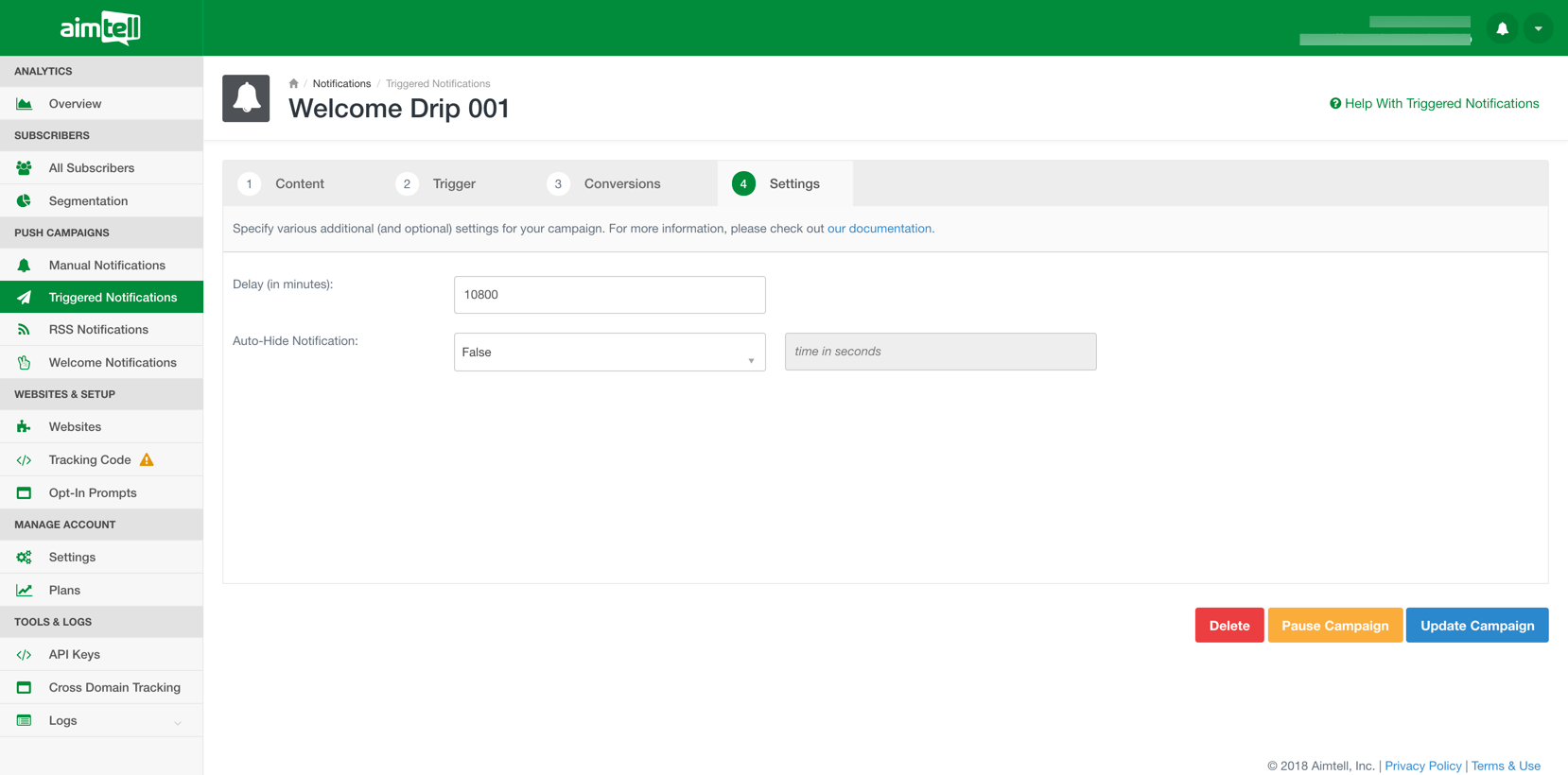Screen dimensions: 1568x775
Task: Click the Opt-In Prompts window icon
Action: pyautogui.click(x=24, y=493)
